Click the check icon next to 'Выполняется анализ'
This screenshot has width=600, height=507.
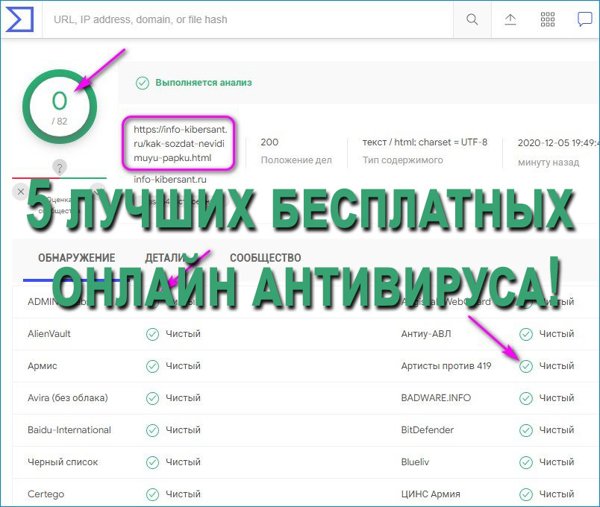[142, 82]
